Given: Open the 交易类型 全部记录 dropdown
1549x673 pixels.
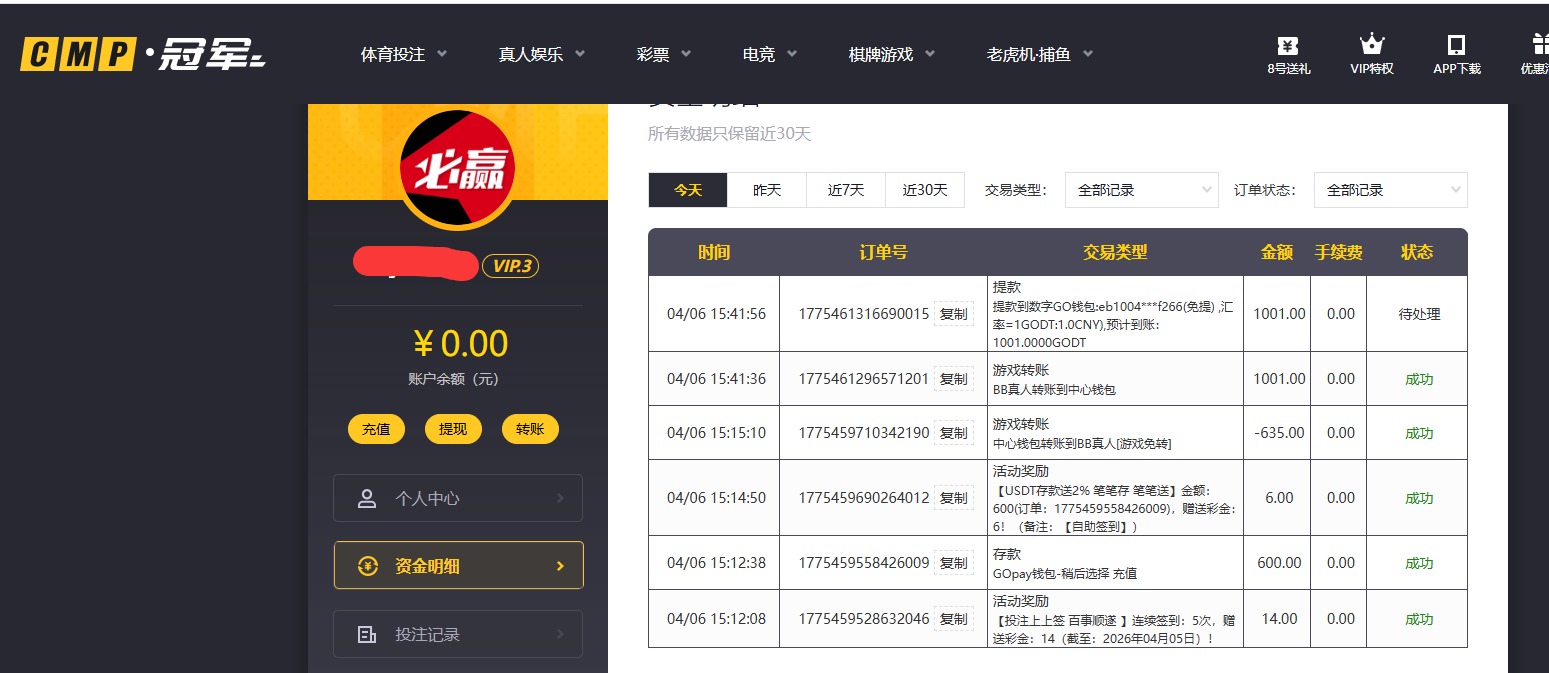Looking at the screenshot, I should coord(1141,189).
